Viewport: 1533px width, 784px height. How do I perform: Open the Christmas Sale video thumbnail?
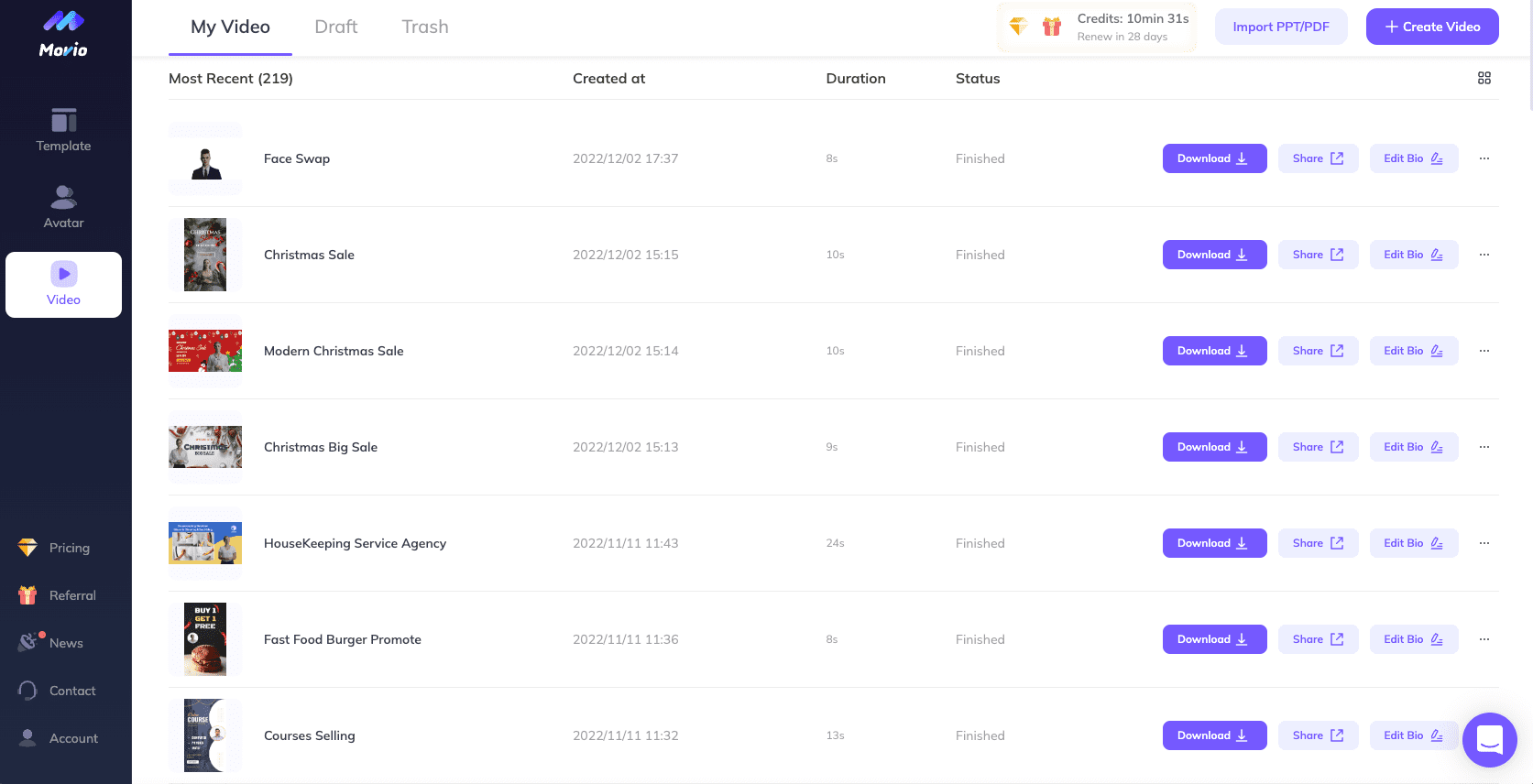tap(205, 255)
